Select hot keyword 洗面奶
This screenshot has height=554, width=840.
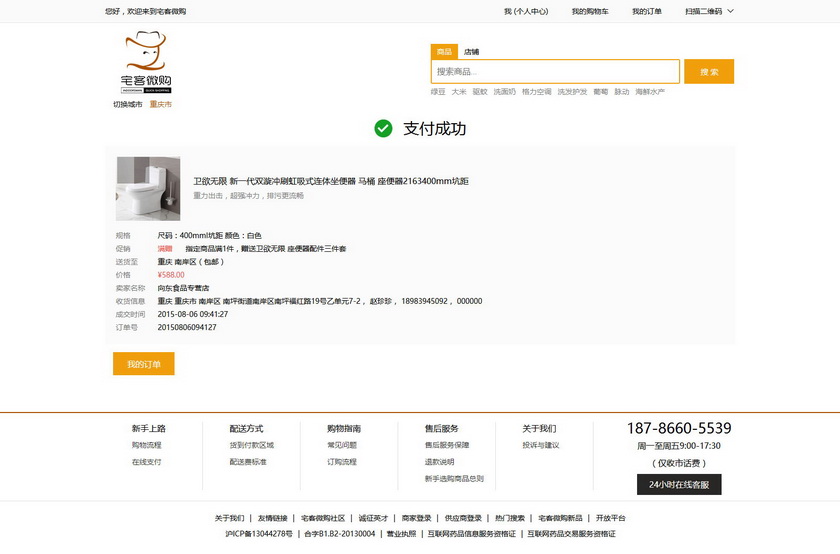505,92
